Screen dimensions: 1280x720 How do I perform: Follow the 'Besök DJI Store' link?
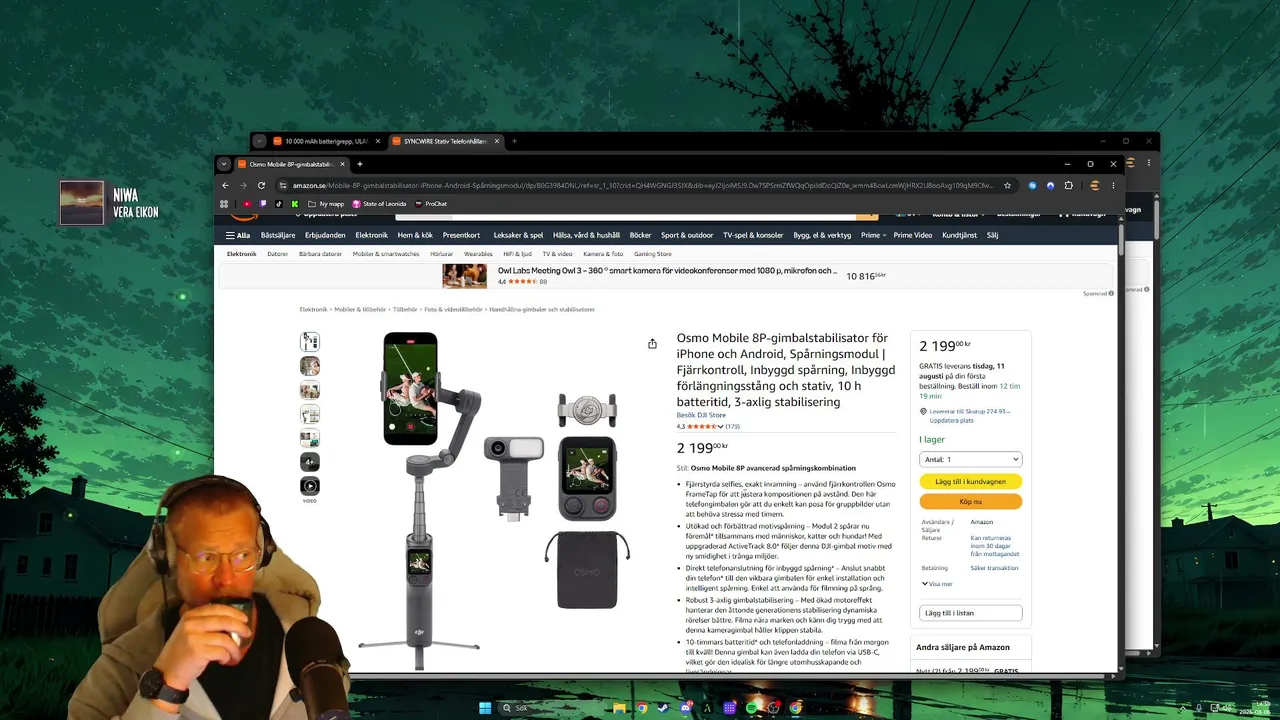701,415
